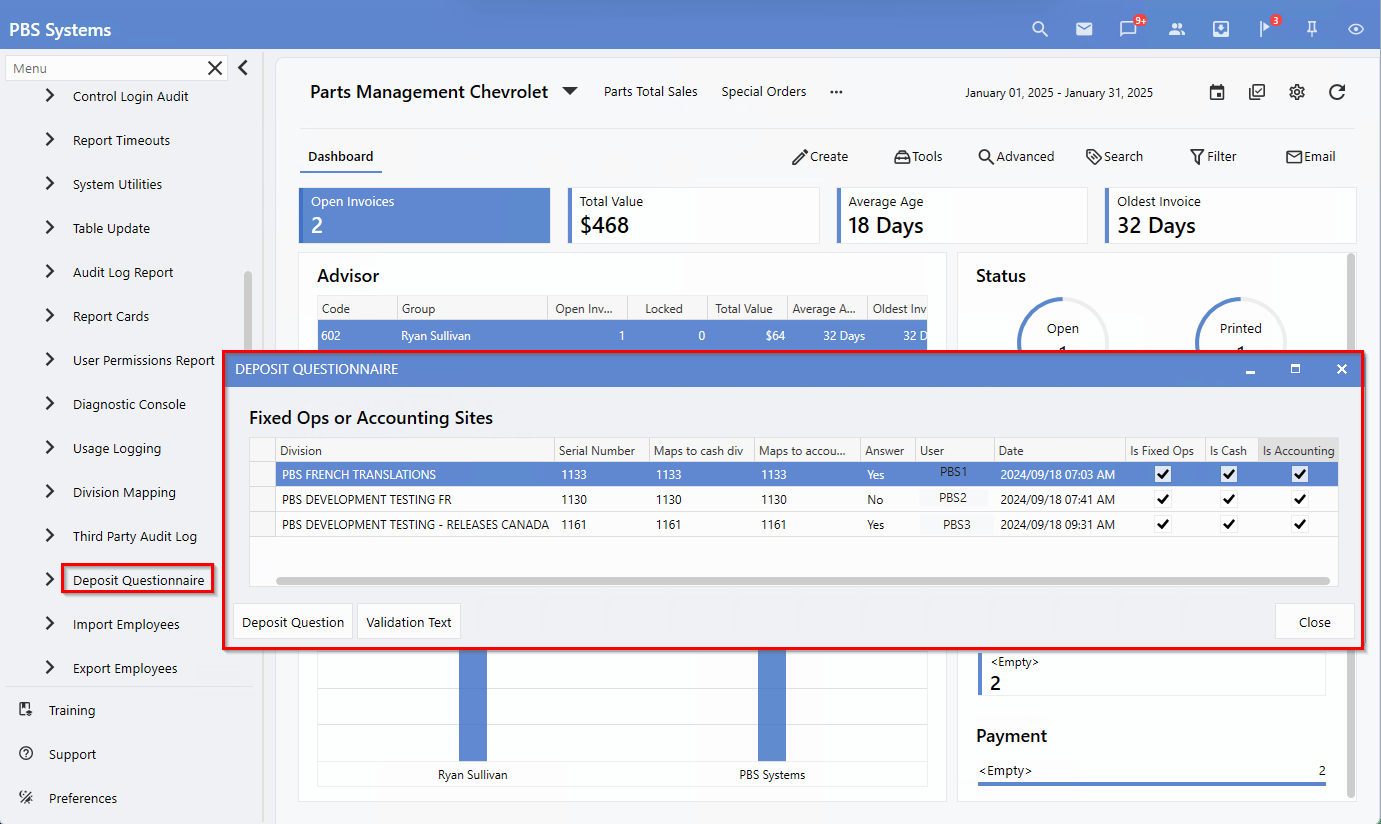The image size is (1381, 824).
Task: Open the Filter funnel option
Action: [1213, 156]
